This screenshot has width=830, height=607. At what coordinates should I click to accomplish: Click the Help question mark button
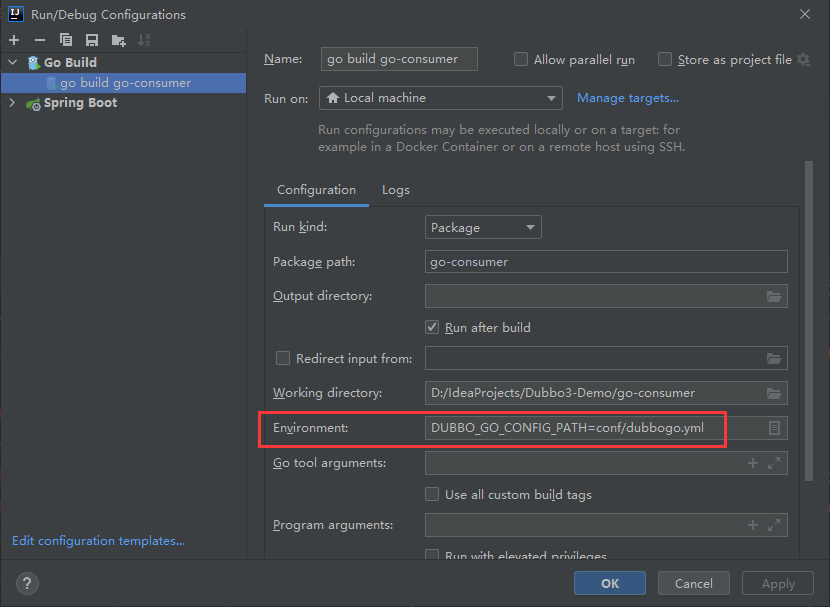pos(28,583)
